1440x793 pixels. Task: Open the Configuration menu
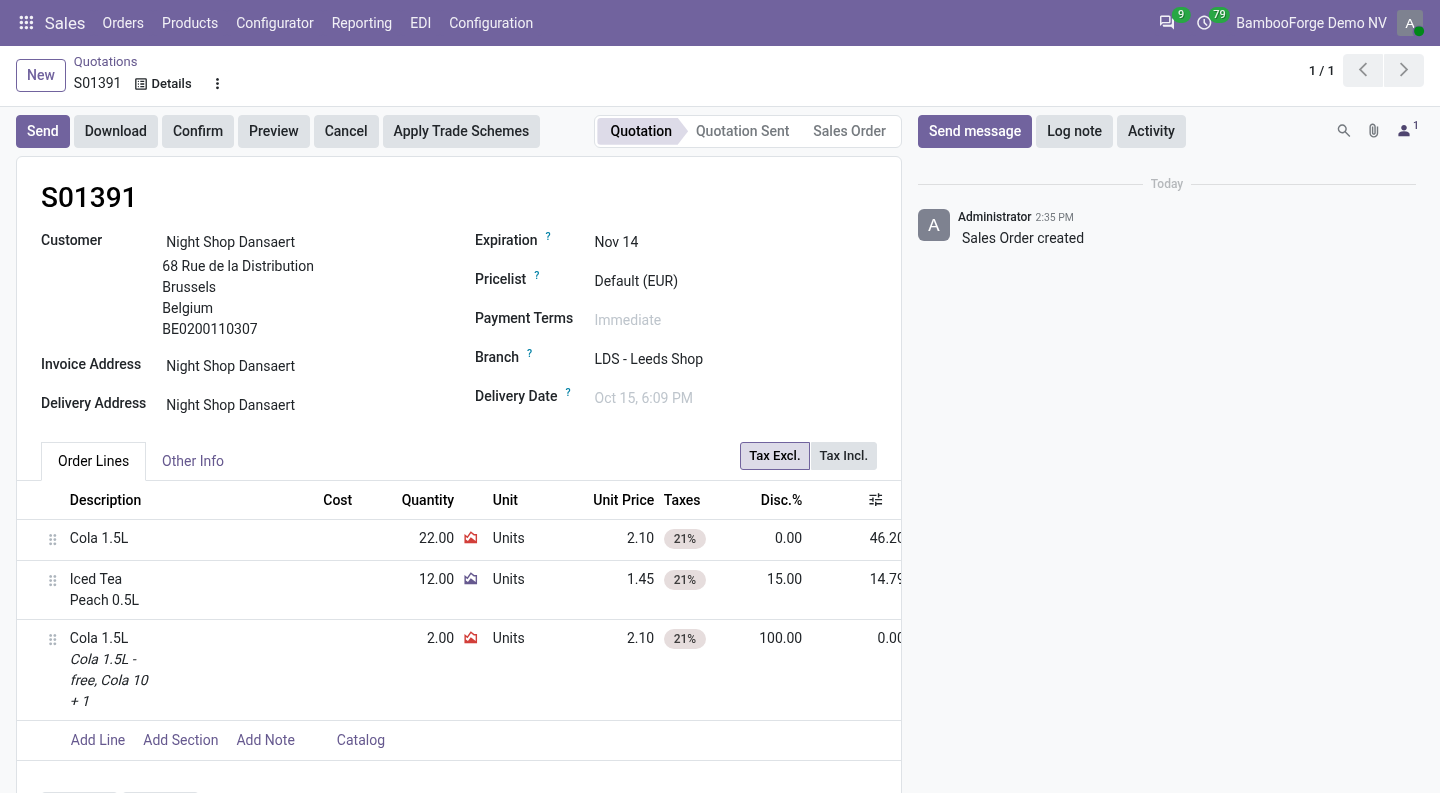(491, 23)
